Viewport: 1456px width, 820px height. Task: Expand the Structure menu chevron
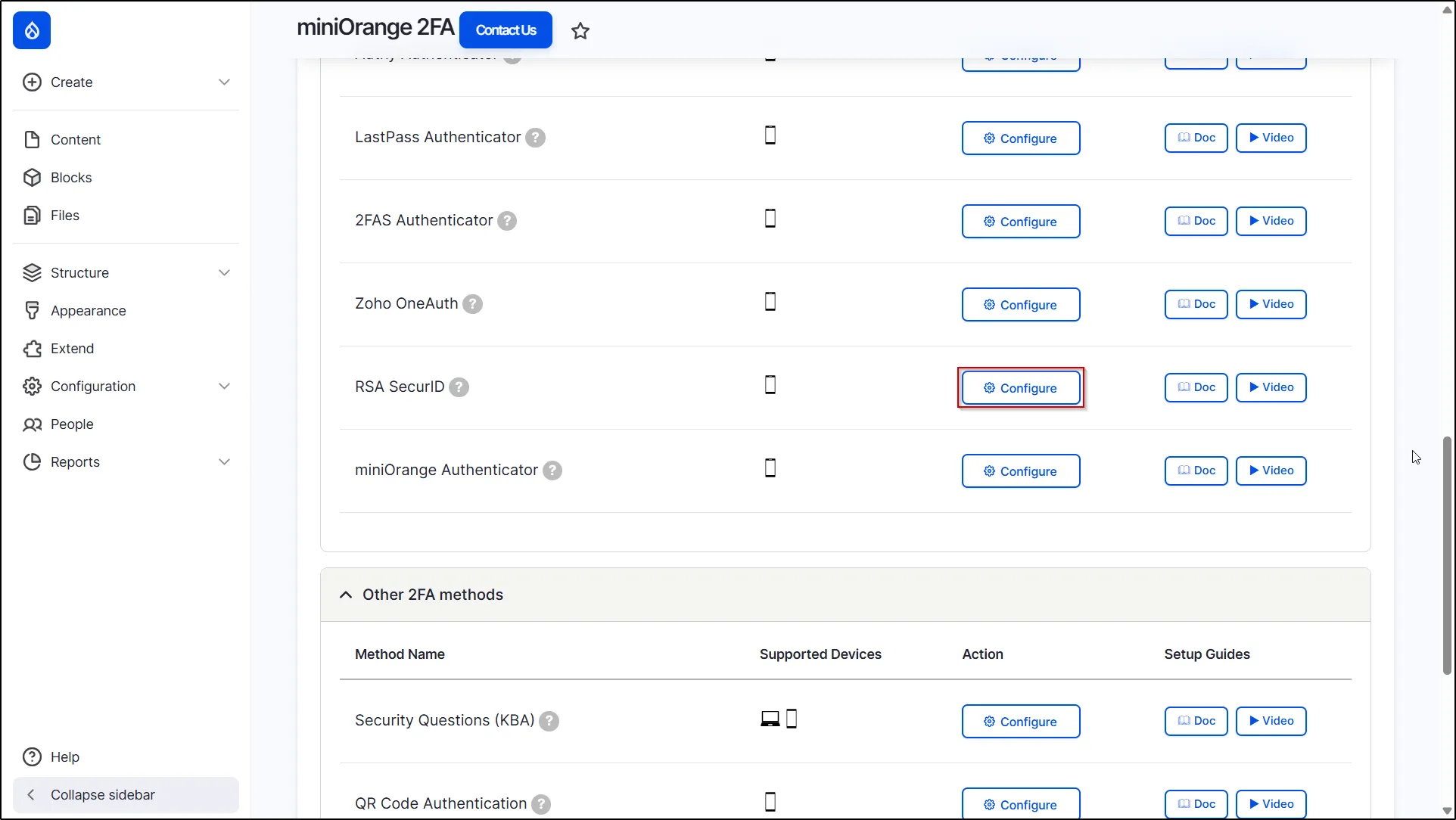[x=224, y=272]
